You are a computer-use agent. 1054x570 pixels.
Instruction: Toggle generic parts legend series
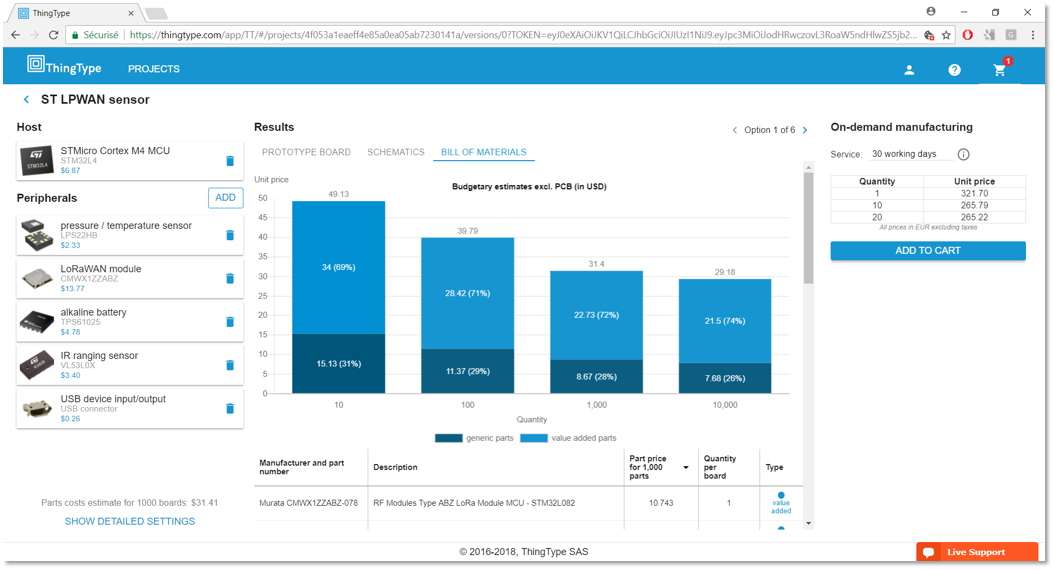click(x=477, y=438)
